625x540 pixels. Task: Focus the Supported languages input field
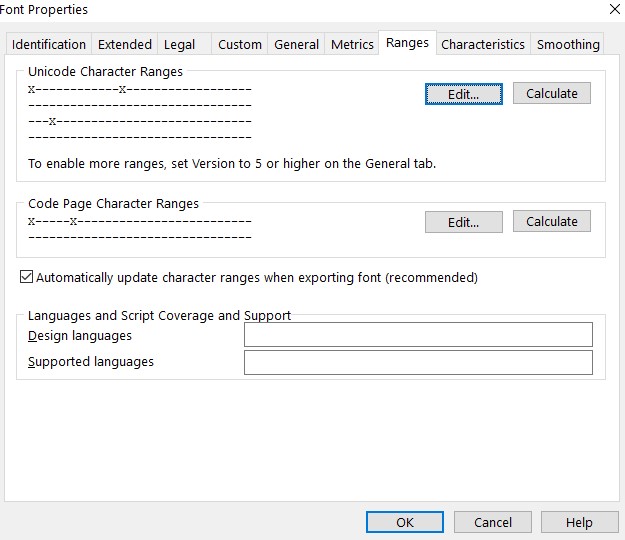pos(418,362)
